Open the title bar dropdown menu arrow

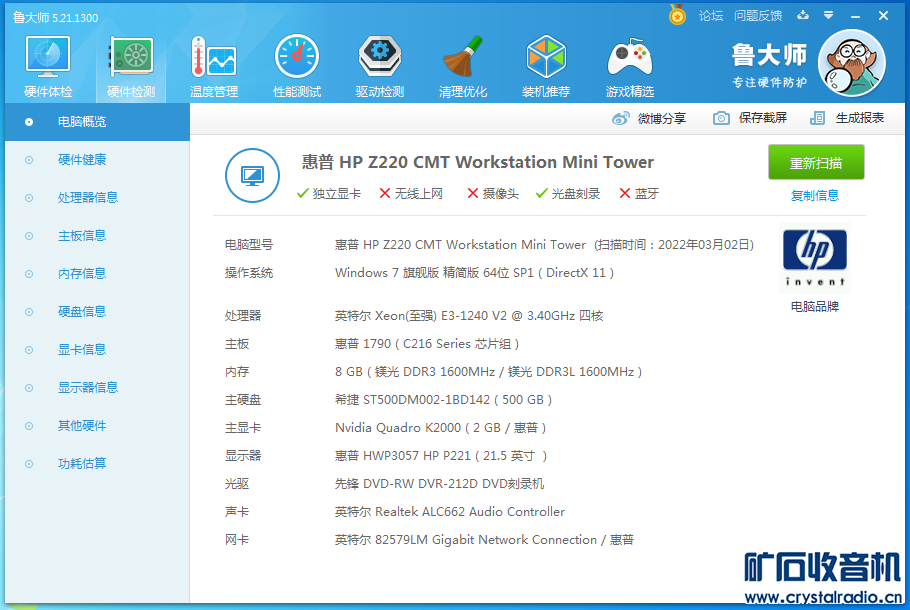829,15
